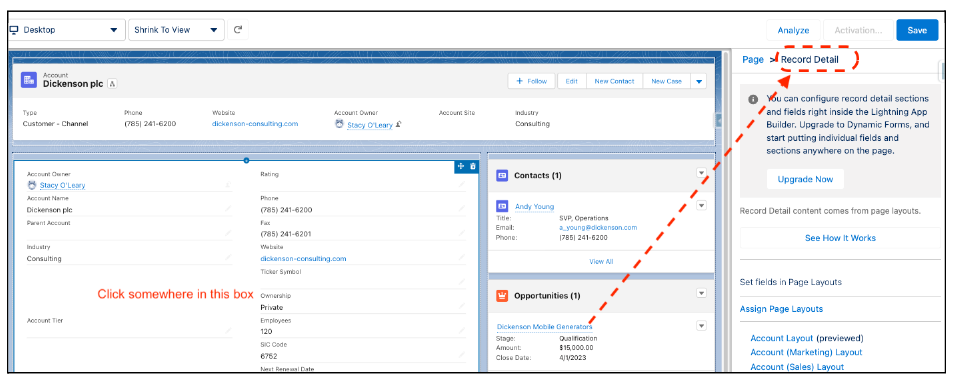
Task: Open the Account (Marketing) Layout link
Action: pos(806,352)
